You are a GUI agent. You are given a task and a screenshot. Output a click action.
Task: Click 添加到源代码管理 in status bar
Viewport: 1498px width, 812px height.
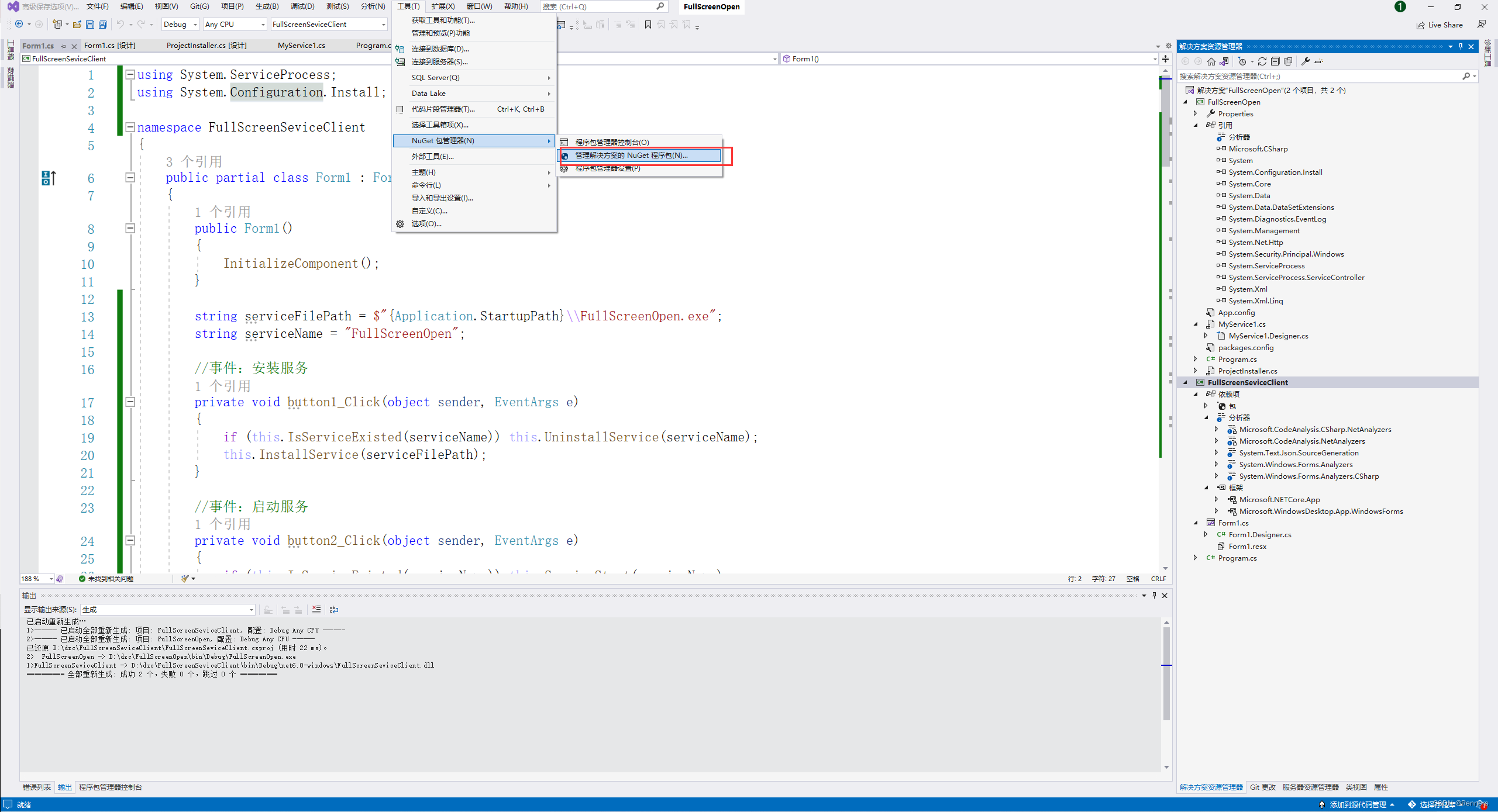(1357, 804)
